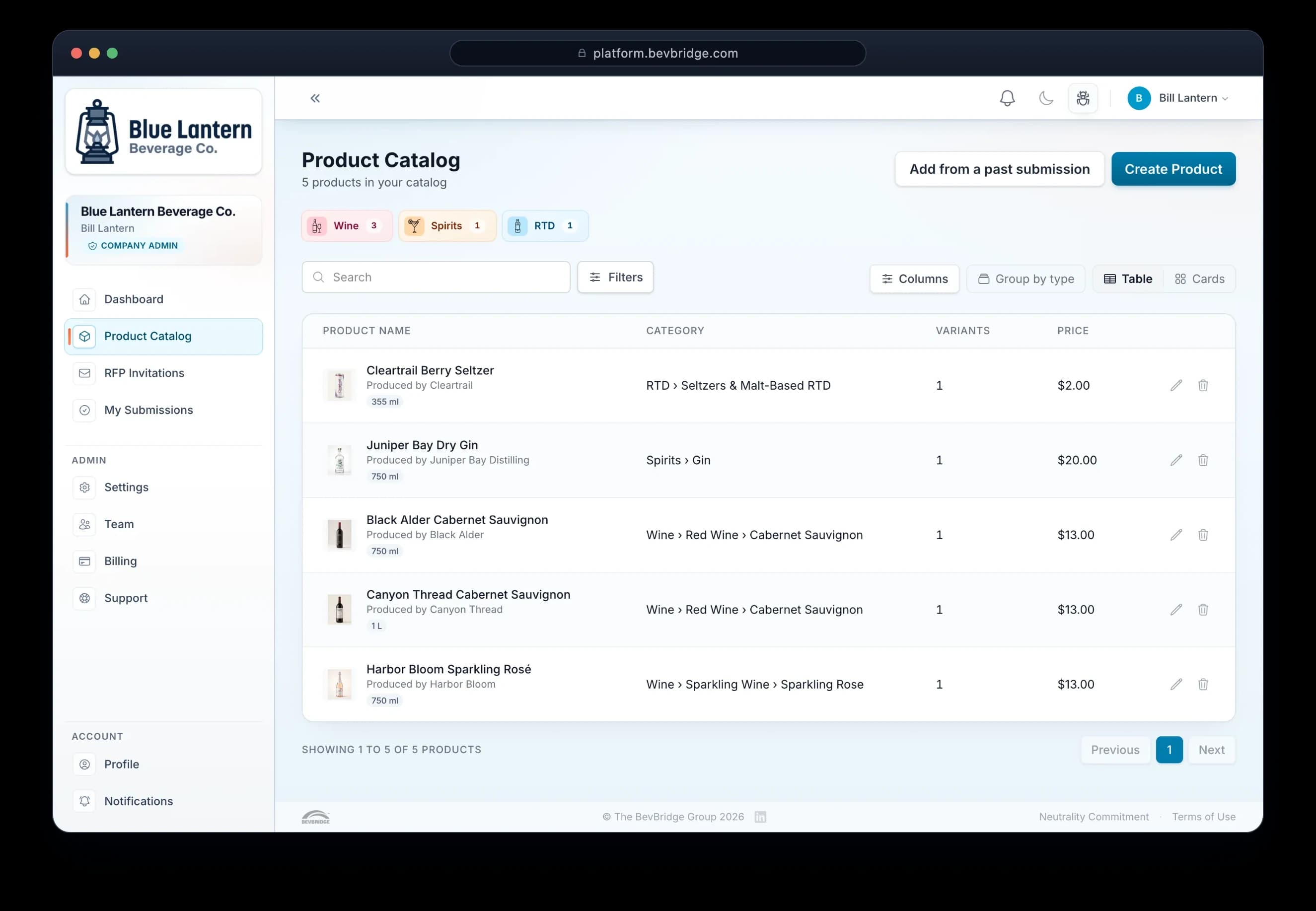Click the bug report icon in the header
This screenshot has width=1316, height=911.
[1083, 98]
